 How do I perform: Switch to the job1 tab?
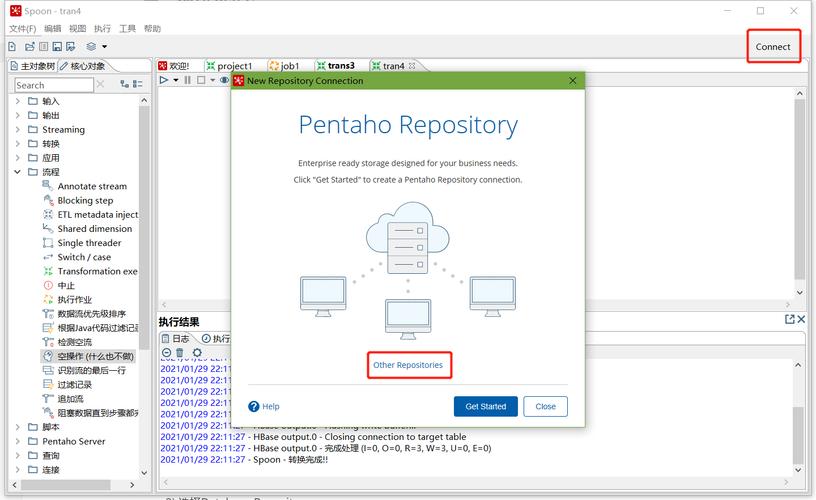pos(284,66)
